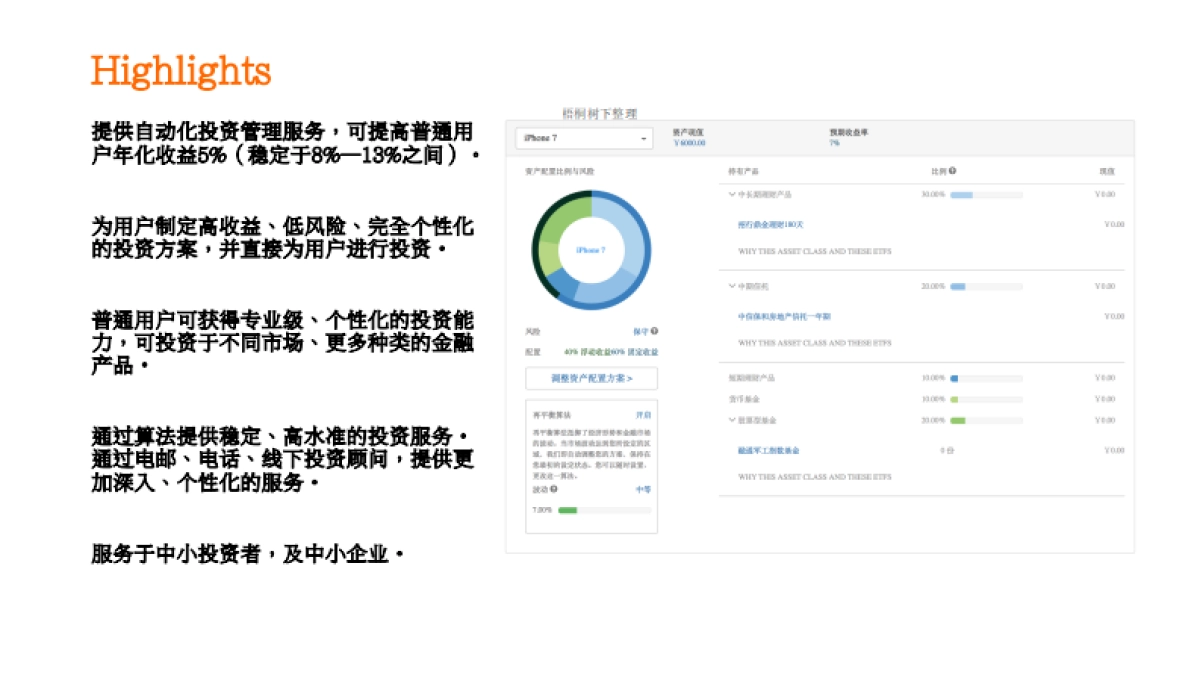Click WHY THIS ASSET CLASS AND THESE ETFS text
Viewport: 1200px width, 675px height.
pos(815,252)
